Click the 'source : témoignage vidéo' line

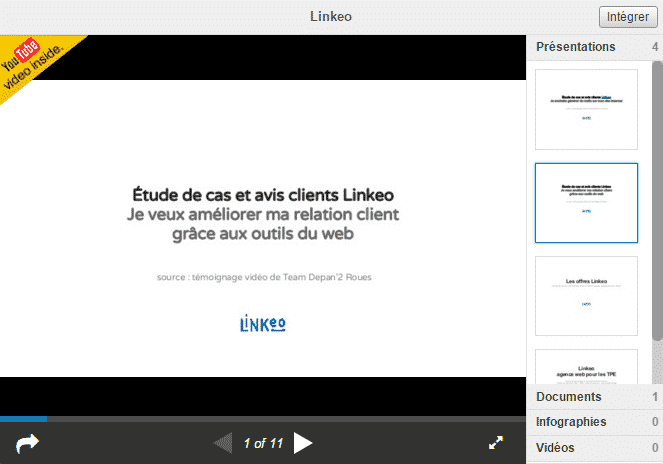pos(264,277)
